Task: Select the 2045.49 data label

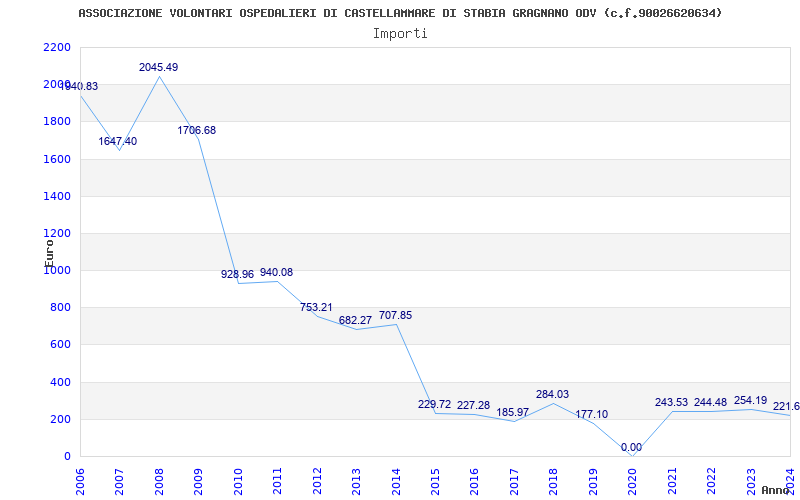Action: coord(159,67)
